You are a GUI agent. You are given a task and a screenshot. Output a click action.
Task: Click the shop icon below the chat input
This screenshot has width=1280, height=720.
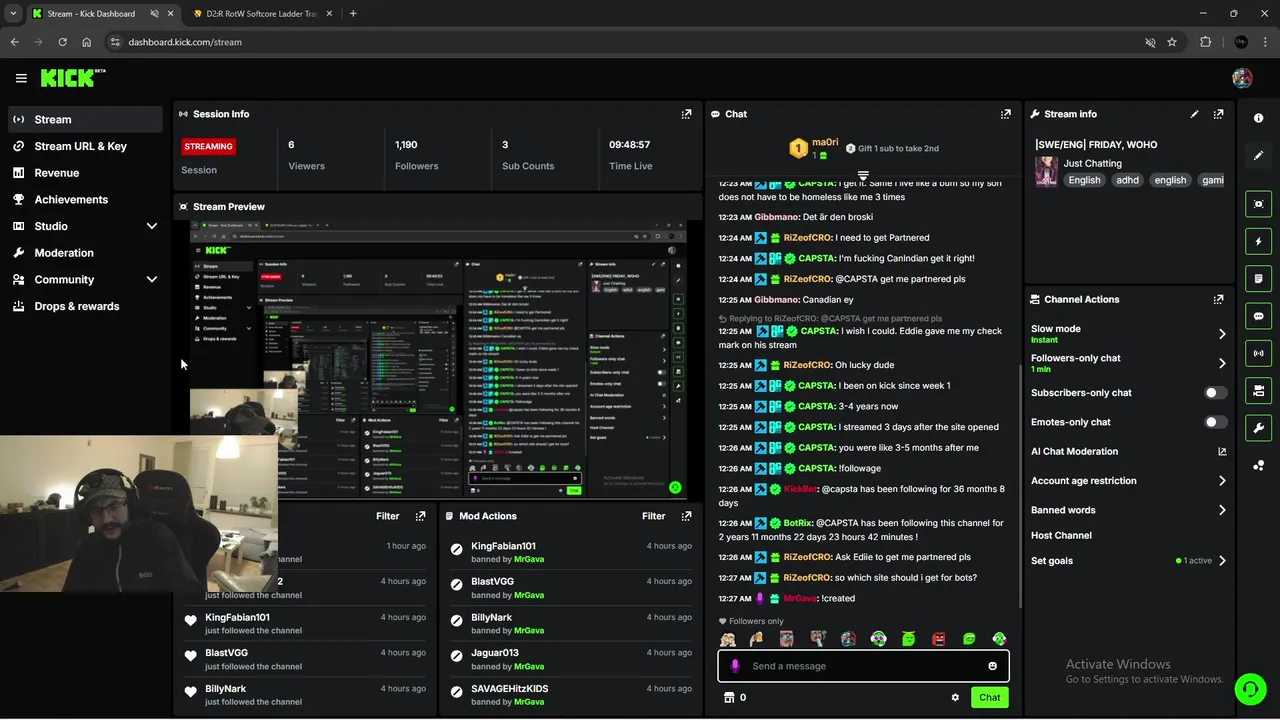point(729,697)
